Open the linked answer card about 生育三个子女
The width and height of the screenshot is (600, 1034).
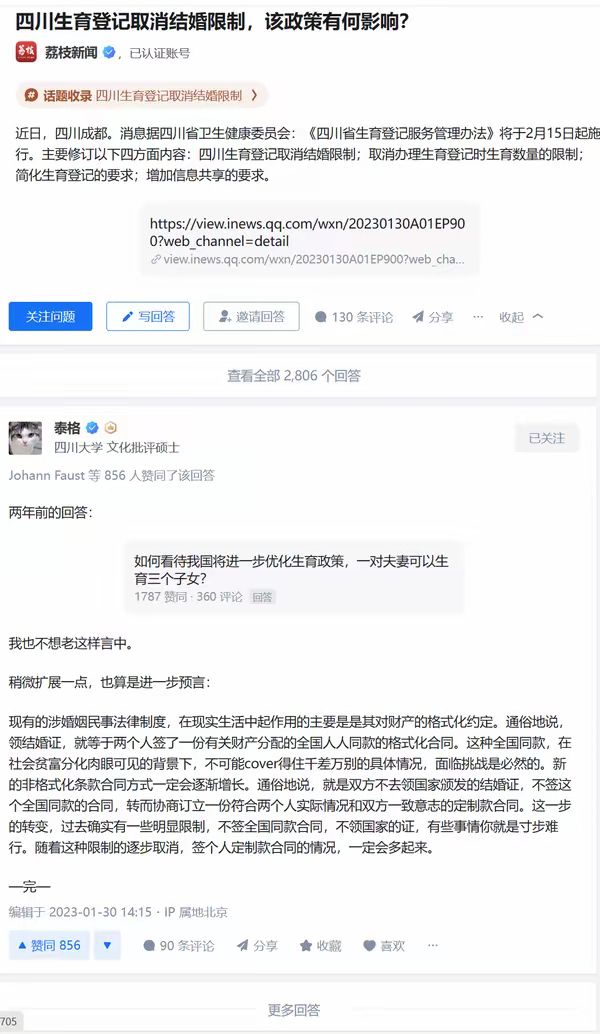(x=295, y=578)
